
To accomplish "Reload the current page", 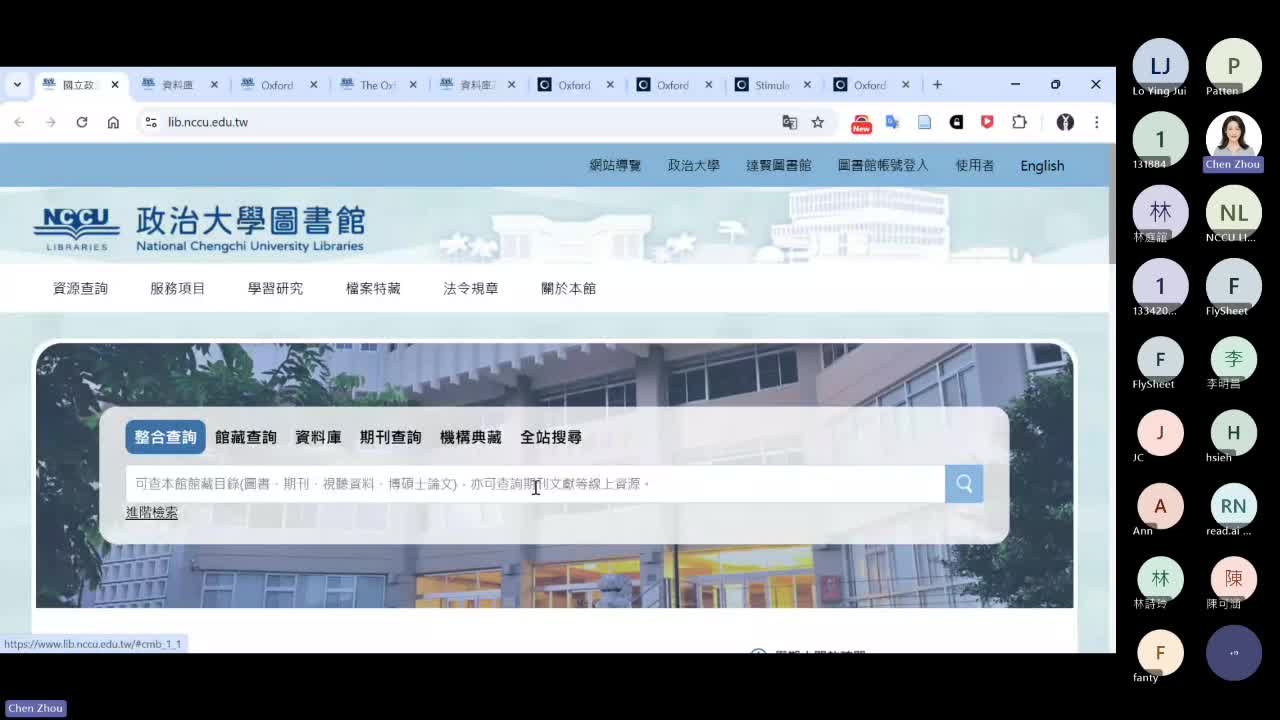I will tap(82, 122).
